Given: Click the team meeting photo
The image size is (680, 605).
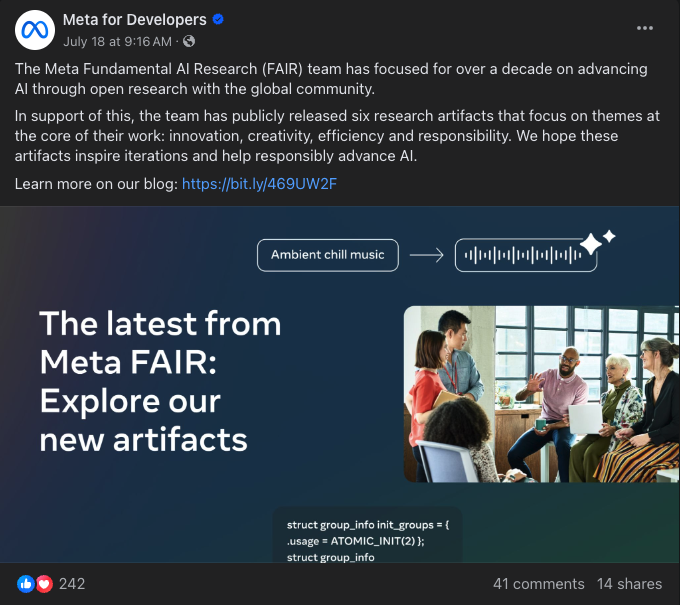Looking at the screenshot, I should 541,394.
